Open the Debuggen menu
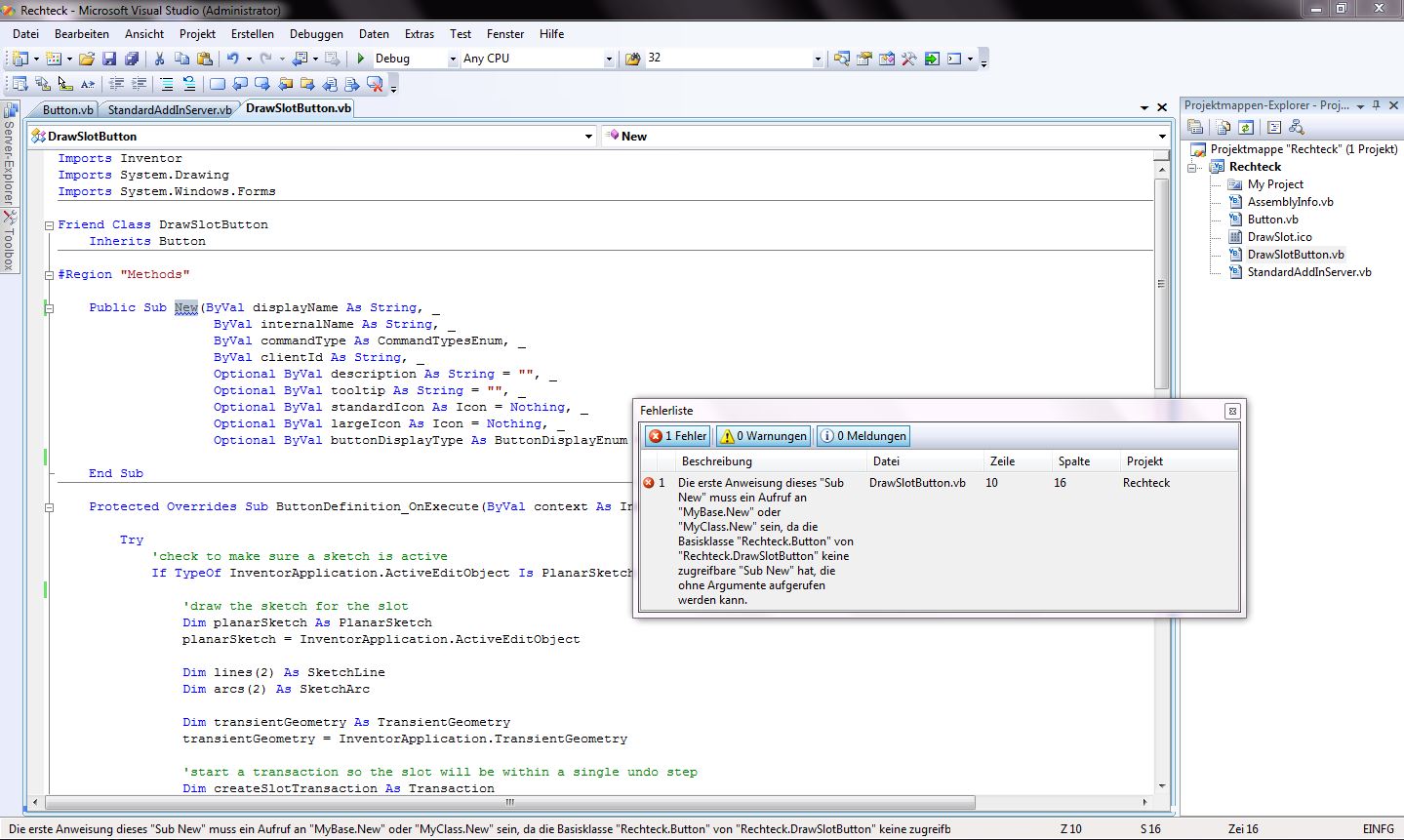 pos(316,33)
